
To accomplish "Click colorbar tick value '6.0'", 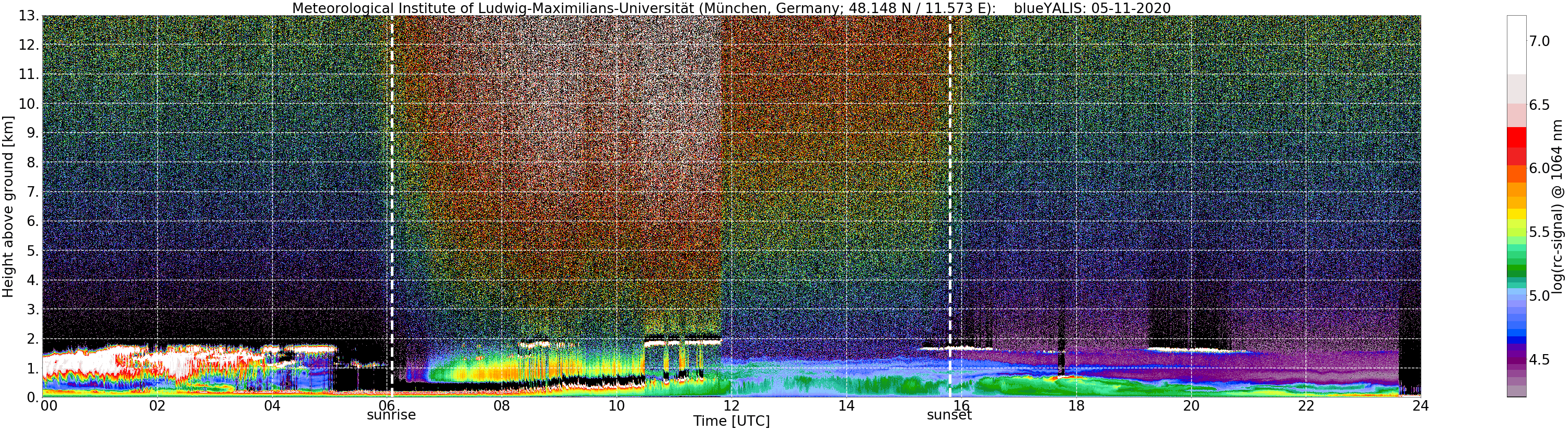I will (x=1539, y=168).
